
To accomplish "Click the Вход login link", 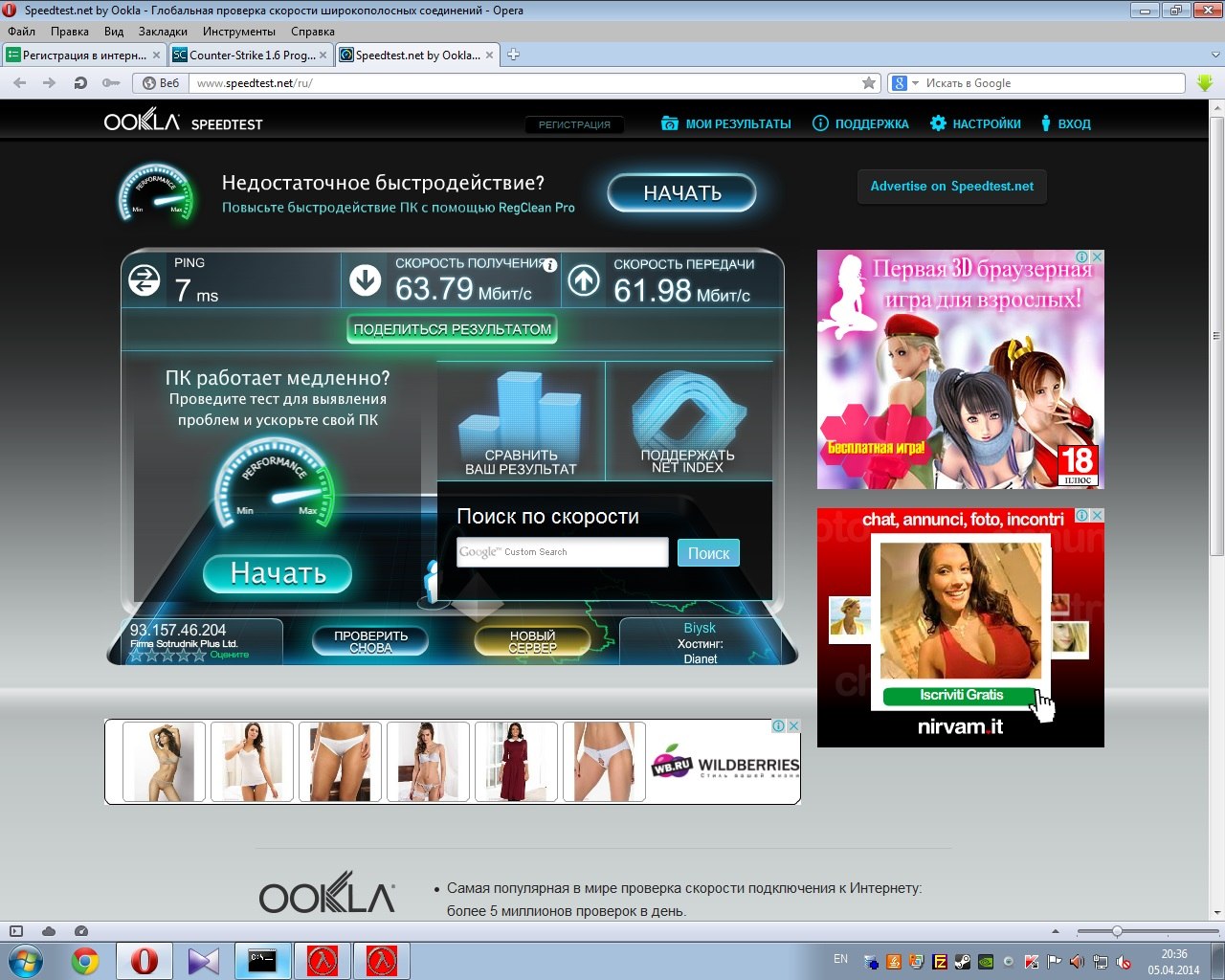I will pos(1065,123).
